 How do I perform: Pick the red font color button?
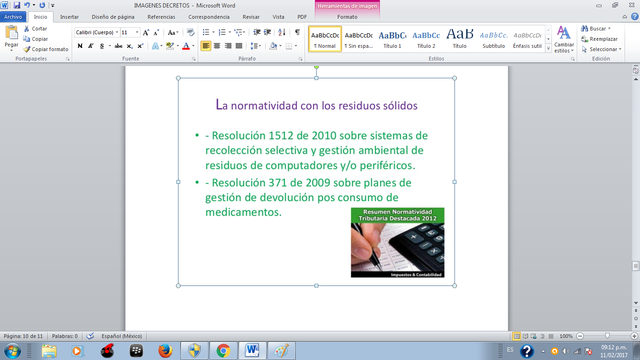coord(186,46)
